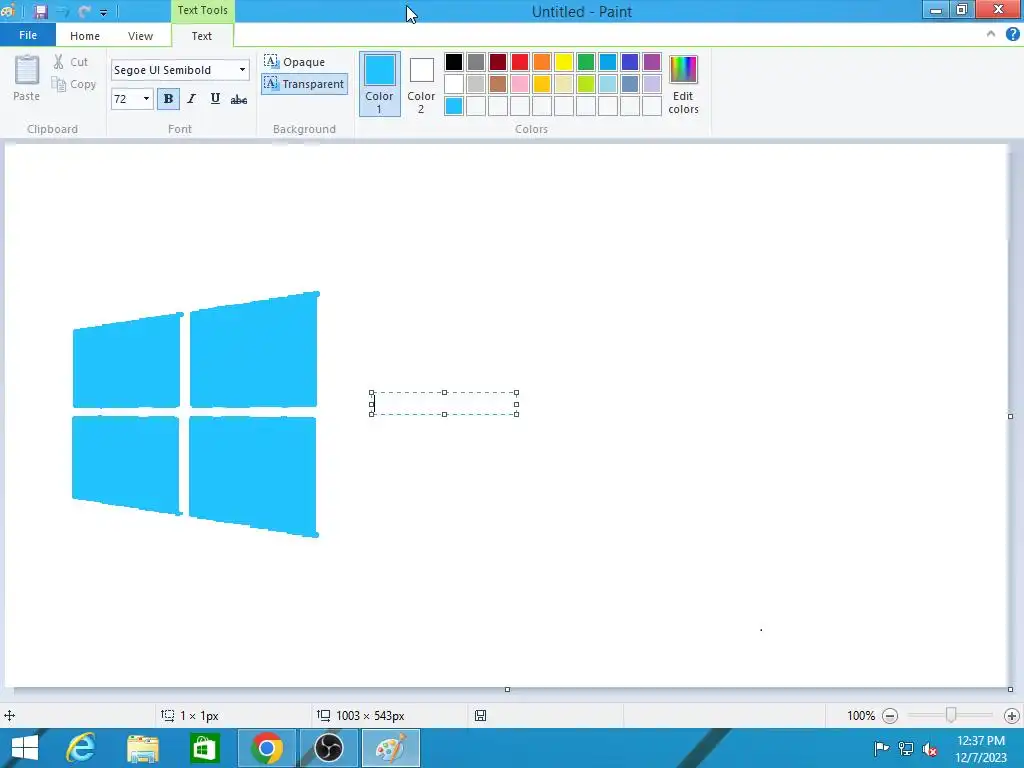Image resolution: width=1024 pixels, height=768 pixels.
Task: Open Customize Quick Access Toolbar arrow
Action: (103, 12)
